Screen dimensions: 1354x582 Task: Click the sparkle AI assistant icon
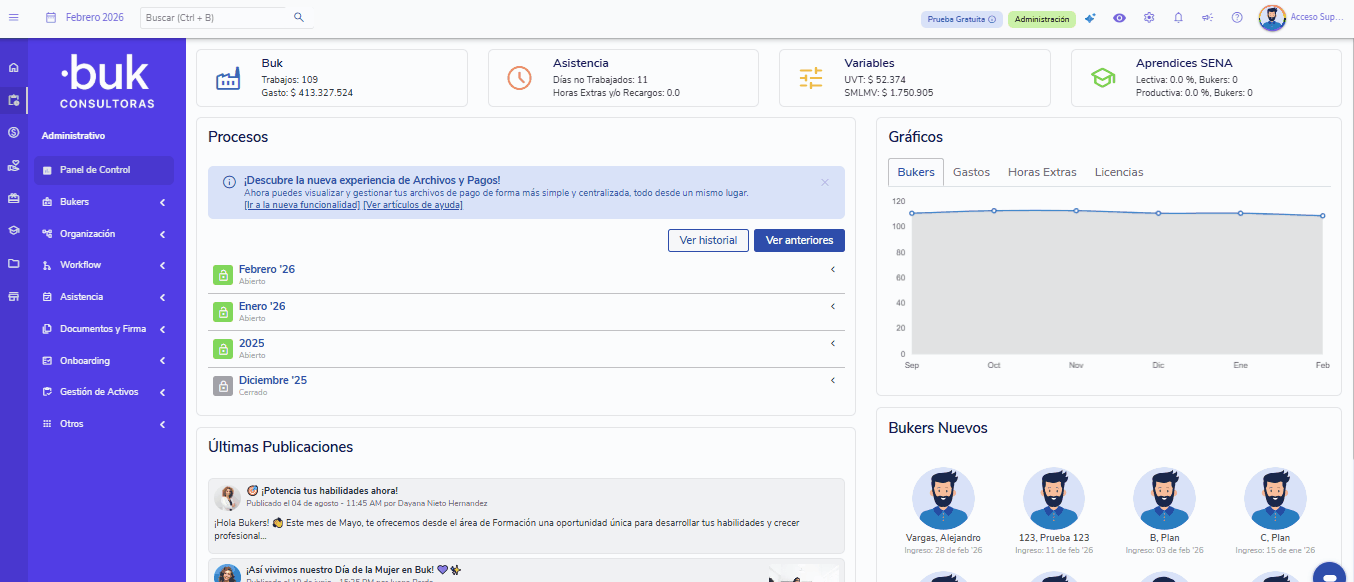pyautogui.click(x=1090, y=18)
